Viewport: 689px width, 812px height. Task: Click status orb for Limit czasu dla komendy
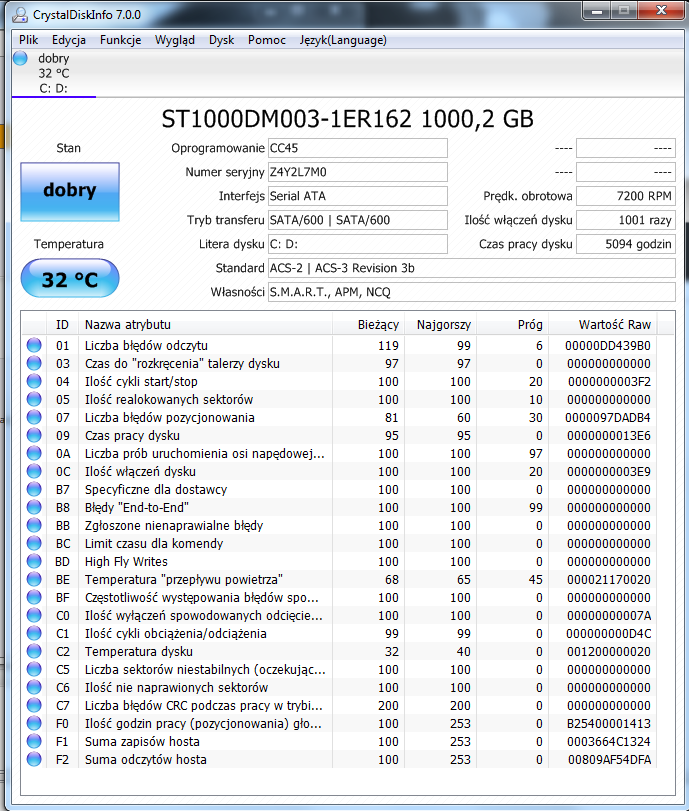[x=34, y=543]
